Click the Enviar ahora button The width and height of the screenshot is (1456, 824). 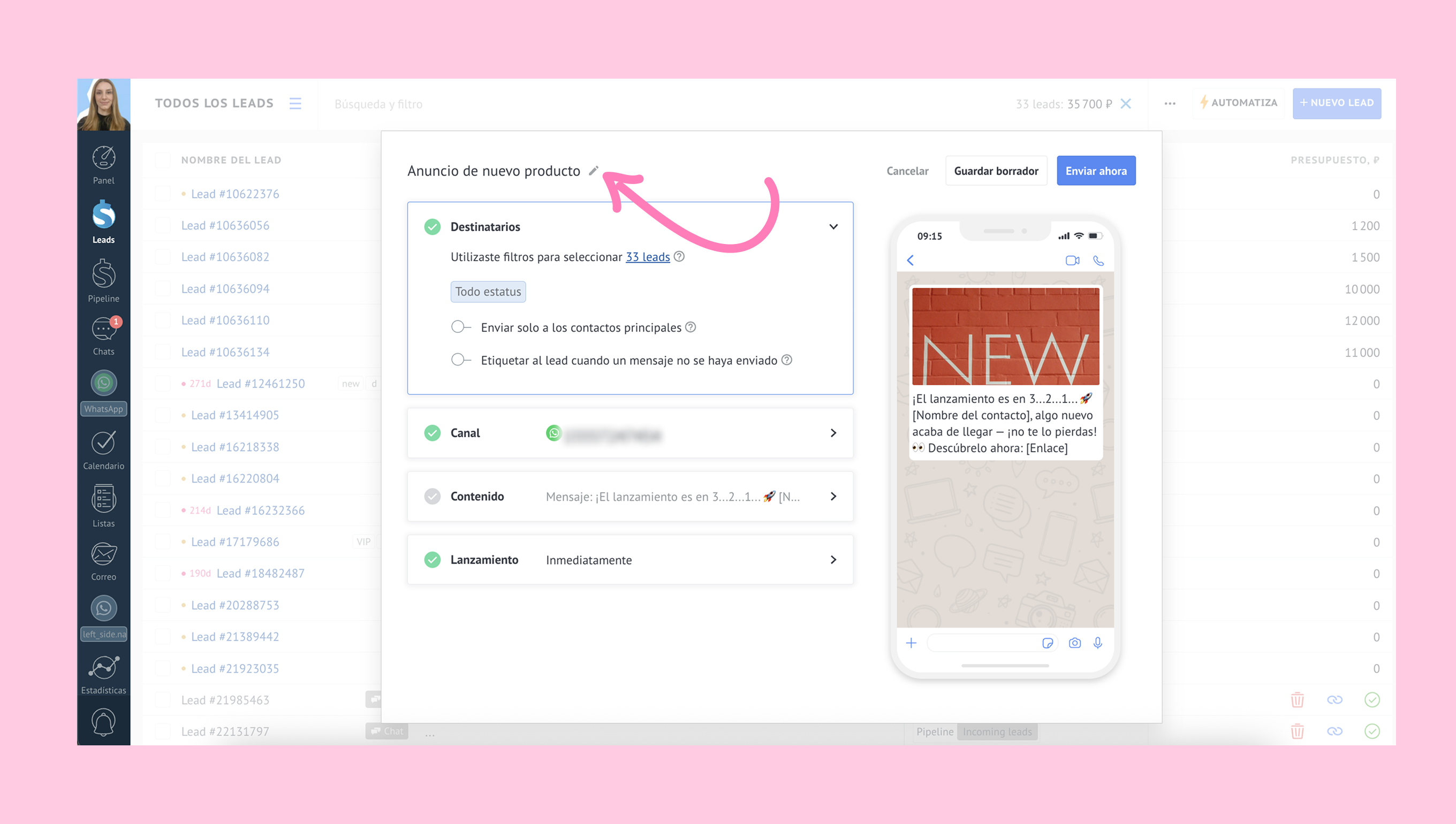1096,171
